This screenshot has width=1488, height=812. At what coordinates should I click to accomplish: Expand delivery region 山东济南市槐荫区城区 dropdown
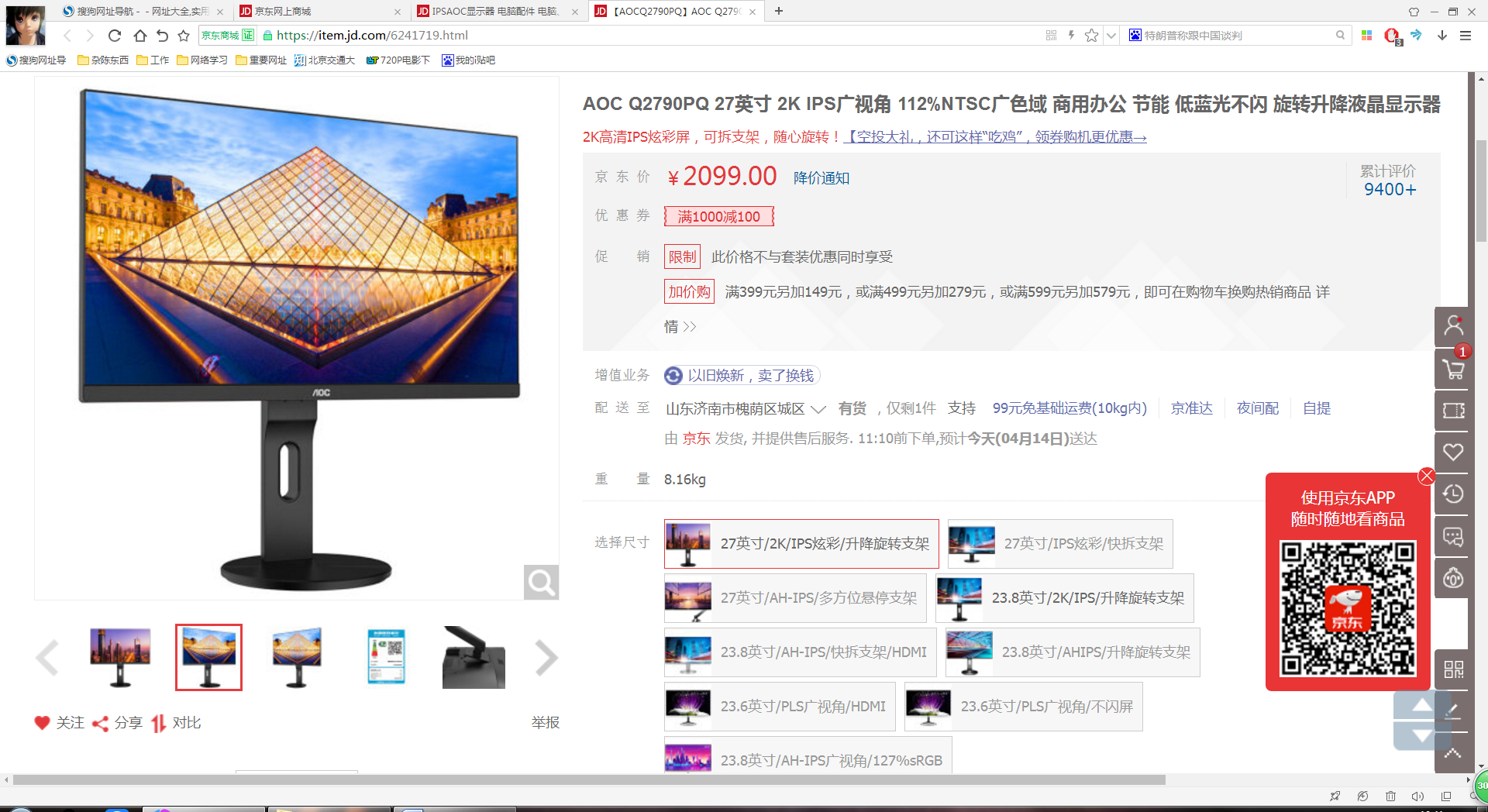[x=746, y=408]
